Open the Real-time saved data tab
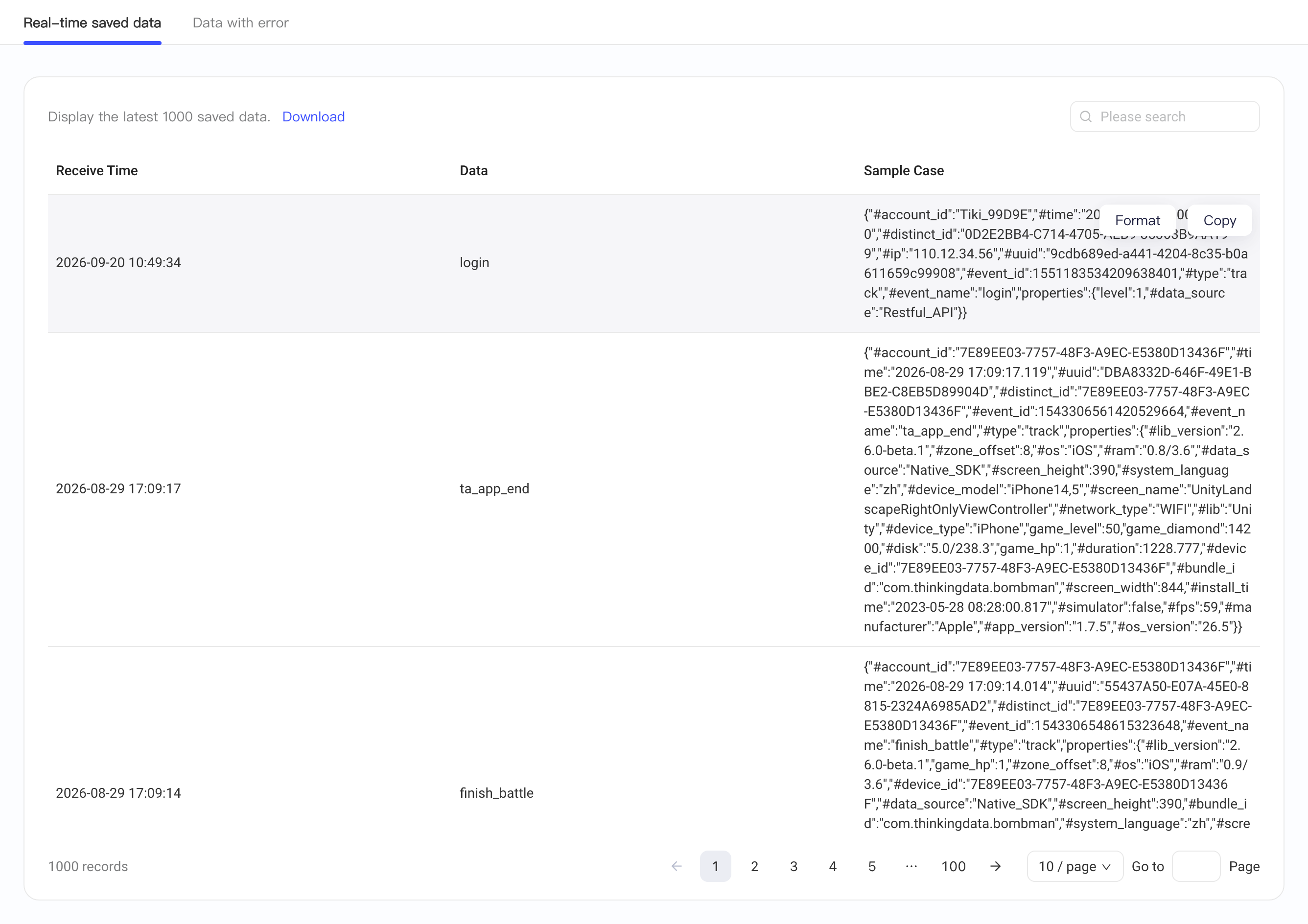Screen dimensions: 1308x924 pos(93,23)
